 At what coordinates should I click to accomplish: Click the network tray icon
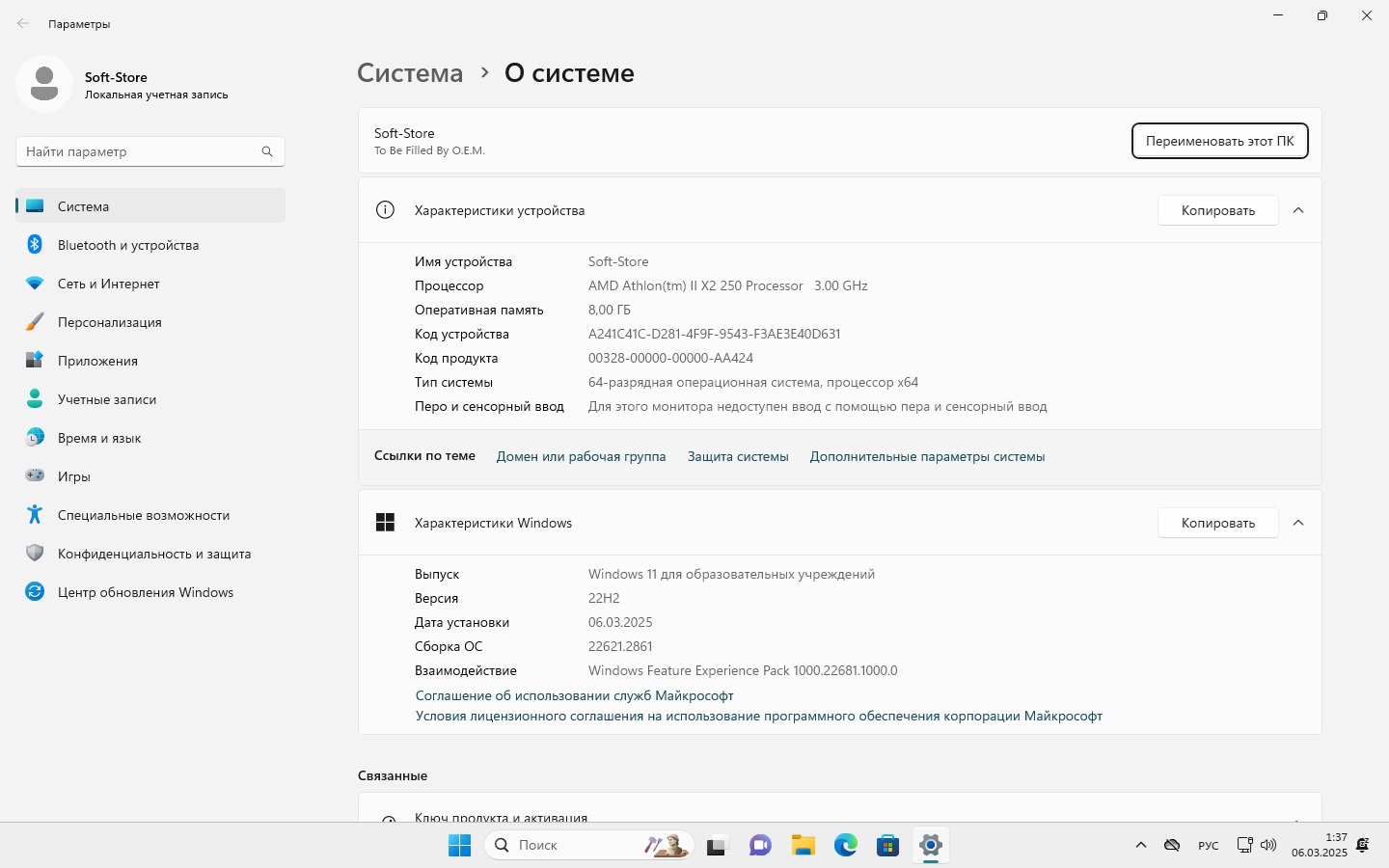coord(1244,845)
